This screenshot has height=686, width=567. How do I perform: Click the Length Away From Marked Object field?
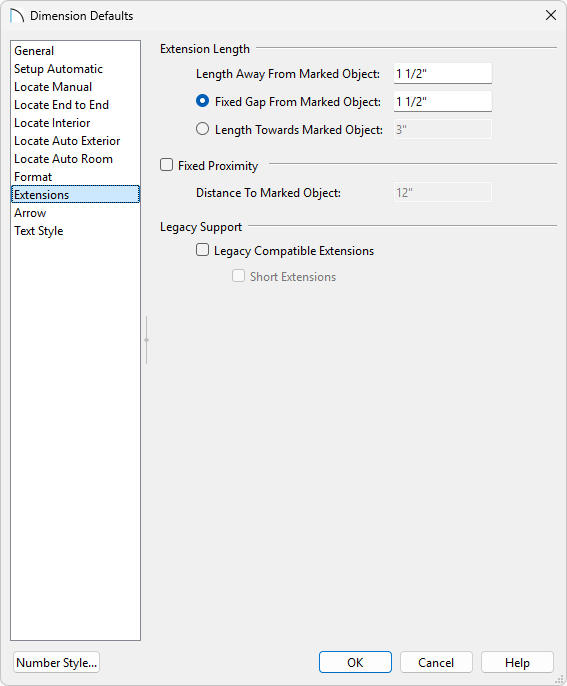click(x=443, y=74)
